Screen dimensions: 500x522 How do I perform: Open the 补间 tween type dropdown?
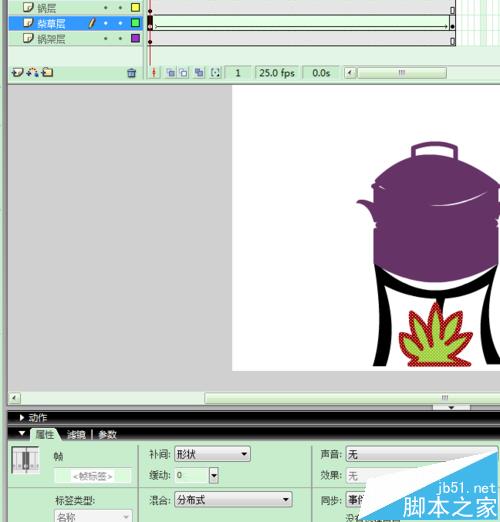(x=212, y=454)
